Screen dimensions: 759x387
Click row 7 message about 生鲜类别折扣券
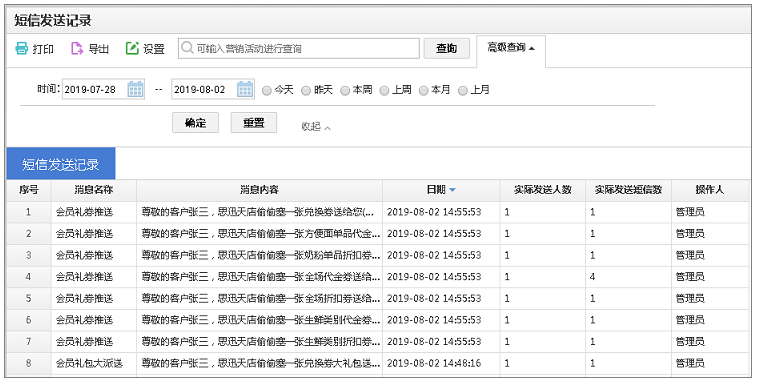[x=259, y=342]
